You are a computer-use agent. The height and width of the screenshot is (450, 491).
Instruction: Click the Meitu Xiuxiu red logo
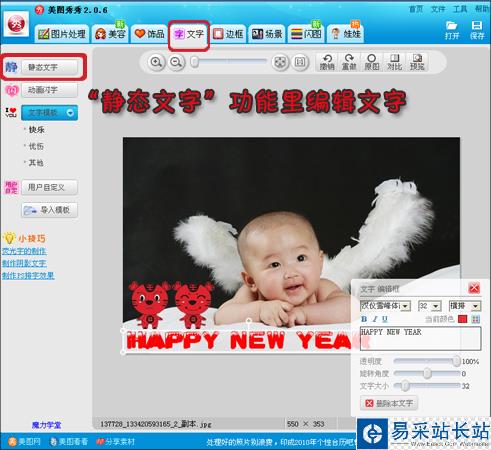[x=16, y=24]
